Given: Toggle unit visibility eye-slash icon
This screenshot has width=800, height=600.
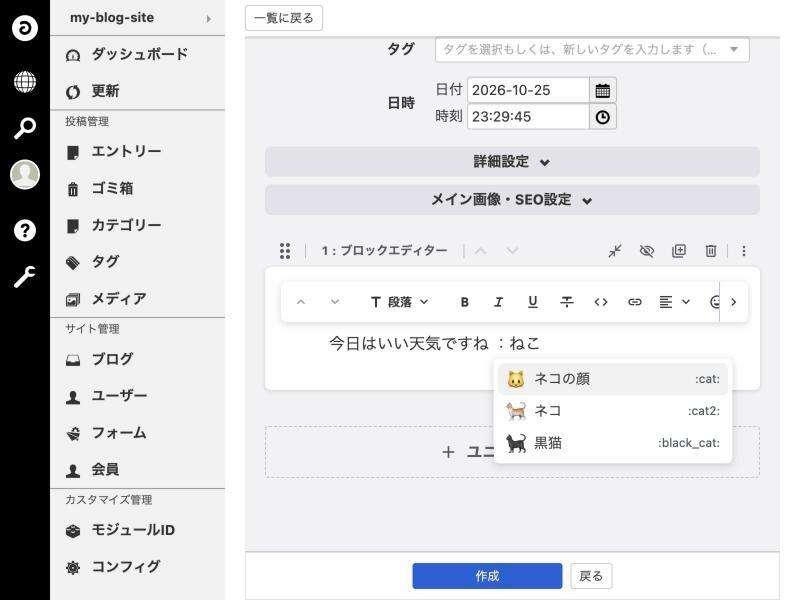Looking at the screenshot, I should tap(646, 251).
